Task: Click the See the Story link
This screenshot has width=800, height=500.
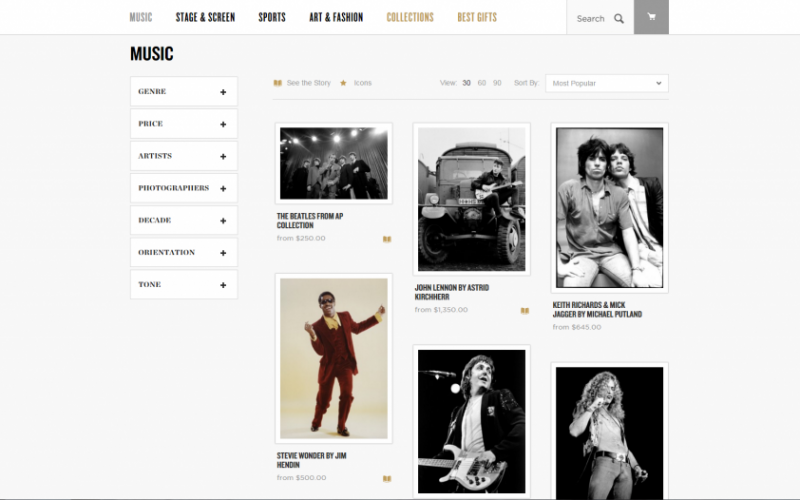Action: [x=309, y=83]
